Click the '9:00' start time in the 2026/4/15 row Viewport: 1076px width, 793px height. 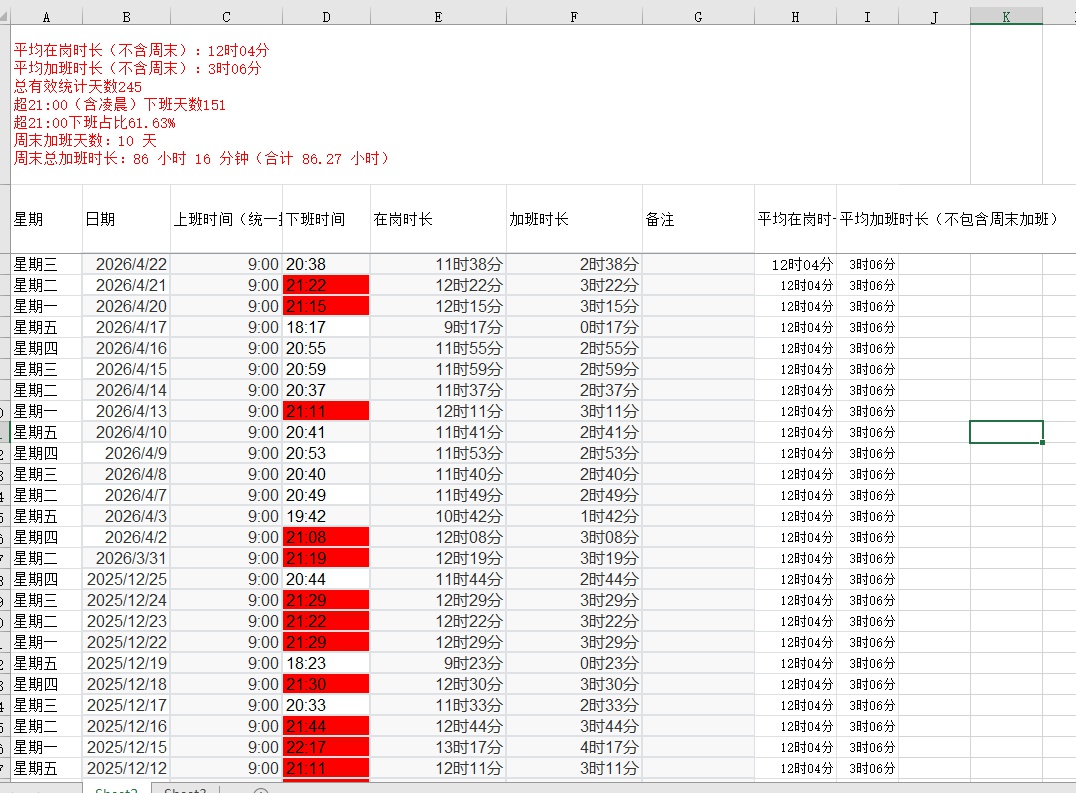(x=226, y=369)
